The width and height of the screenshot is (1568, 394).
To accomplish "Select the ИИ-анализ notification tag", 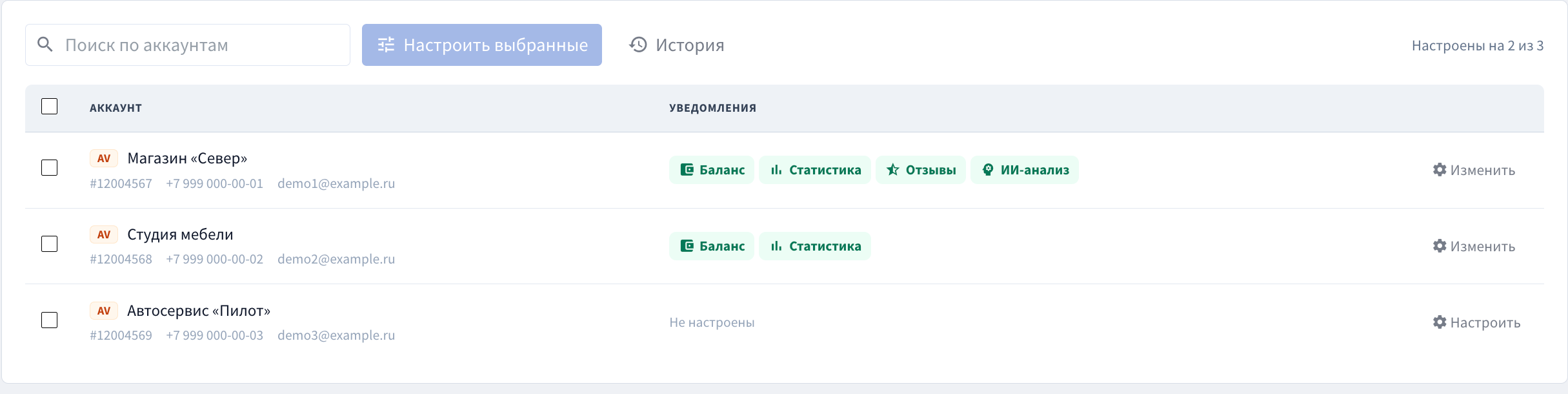I will tap(1025, 170).
